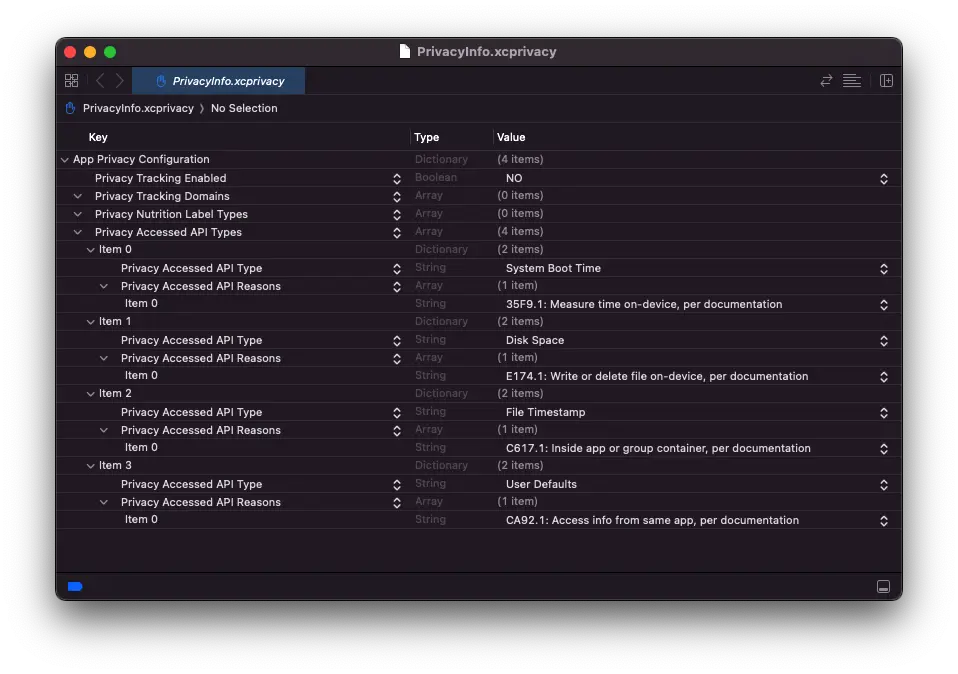Click the green zoom window button
The width and height of the screenshot is (958, 674).
tap(110, 52)
